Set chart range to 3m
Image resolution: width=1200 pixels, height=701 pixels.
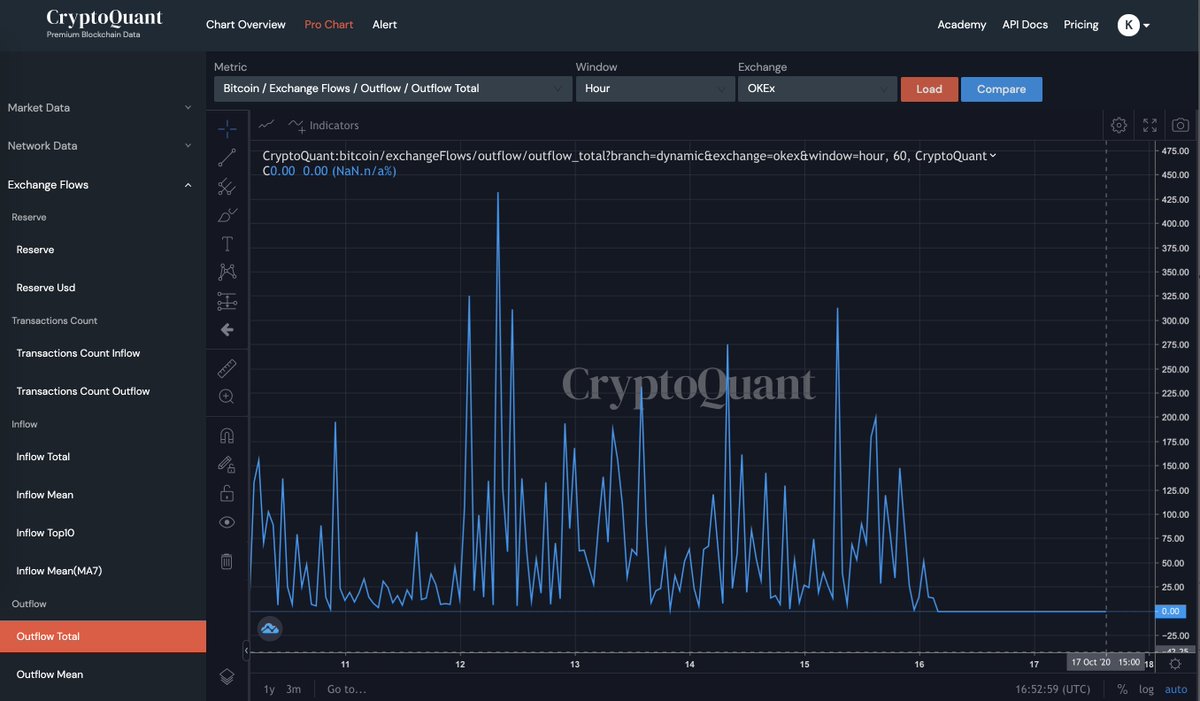point(293,689)
